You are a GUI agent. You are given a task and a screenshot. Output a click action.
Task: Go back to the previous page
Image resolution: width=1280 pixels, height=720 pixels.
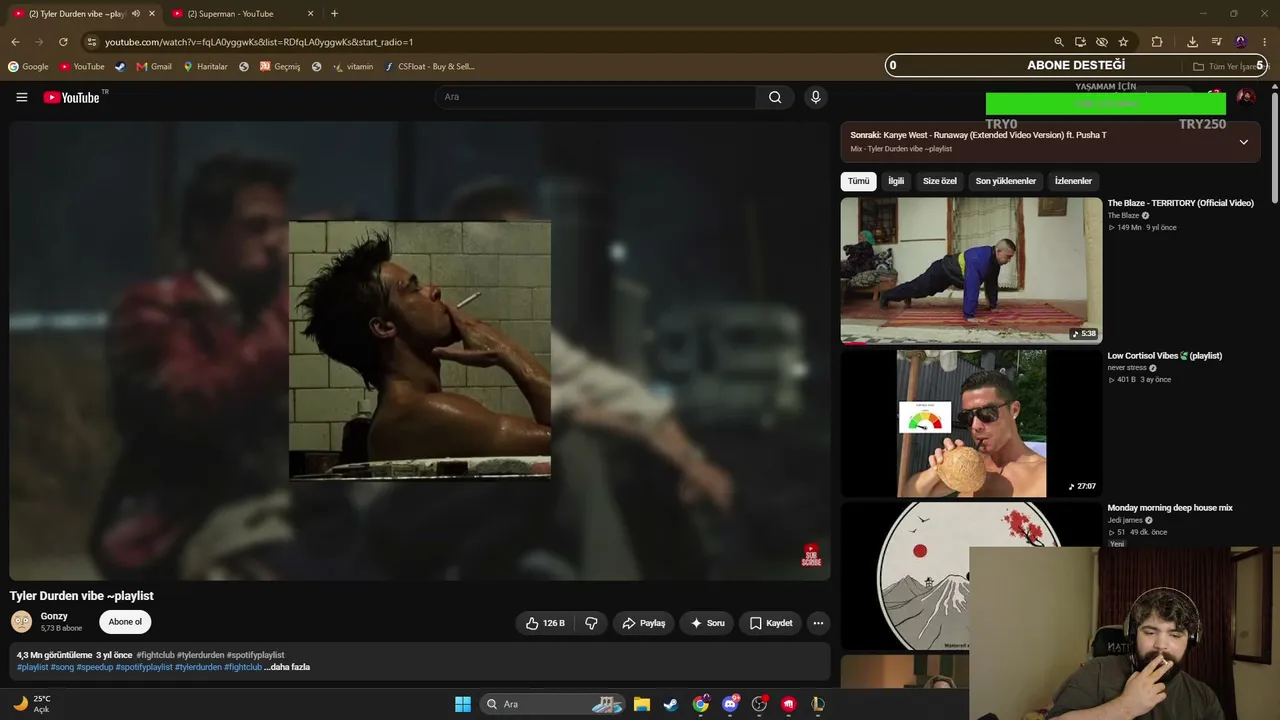(x=15, y=42)
